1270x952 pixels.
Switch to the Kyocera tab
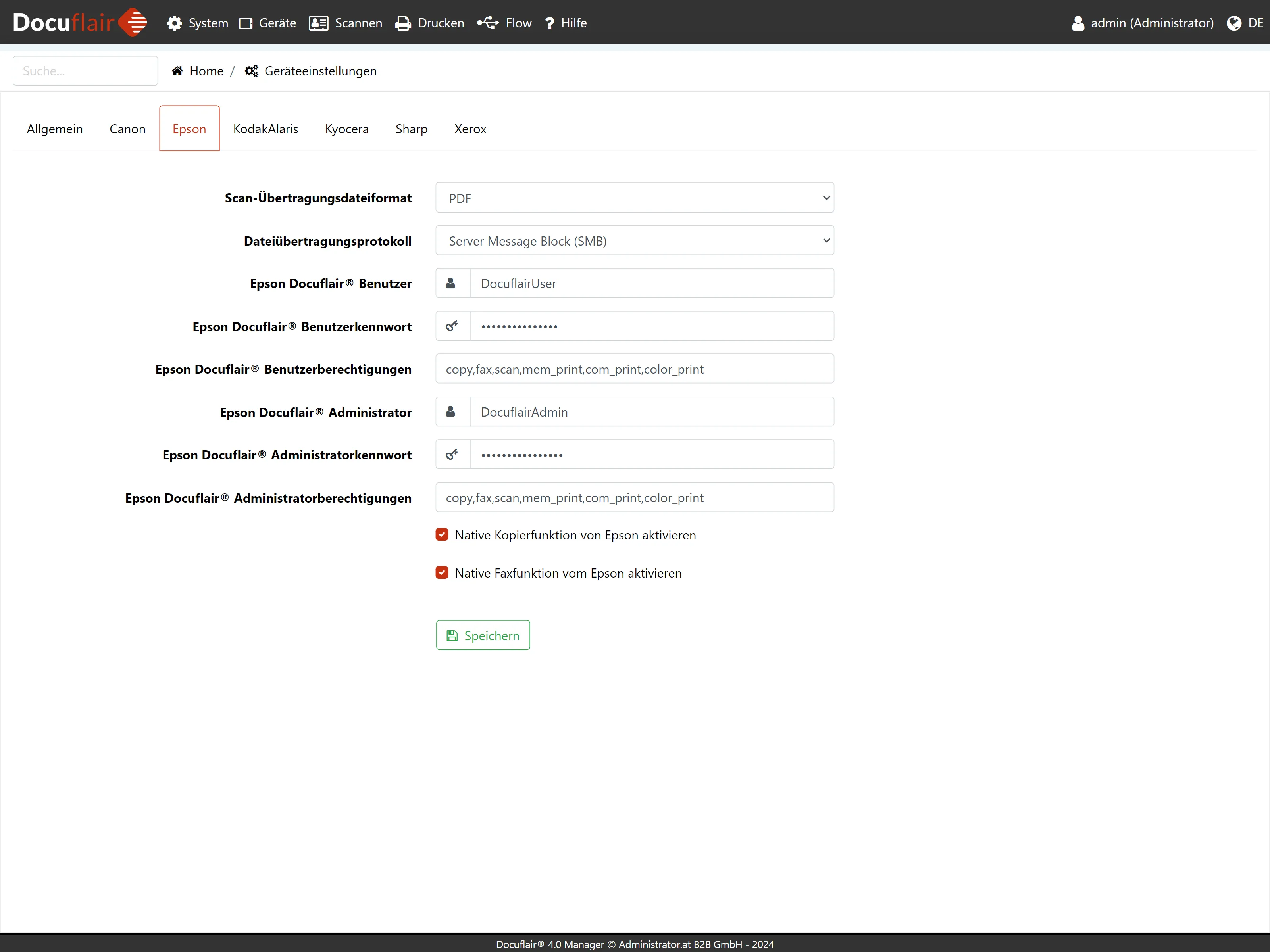tap(346, 129)
